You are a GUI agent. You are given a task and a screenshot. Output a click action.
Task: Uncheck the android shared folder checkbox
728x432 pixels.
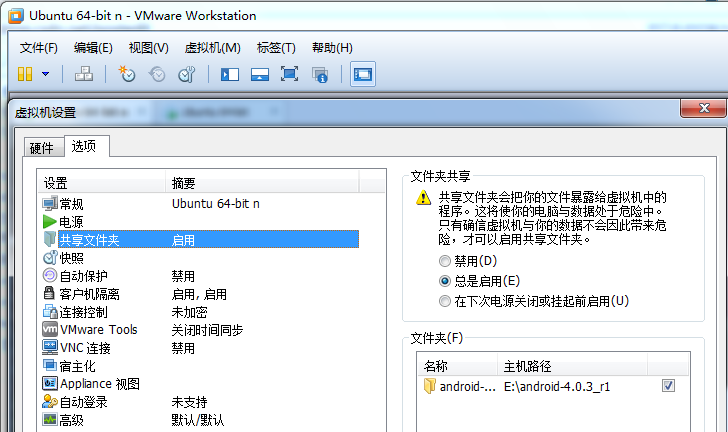click(668, 386)
